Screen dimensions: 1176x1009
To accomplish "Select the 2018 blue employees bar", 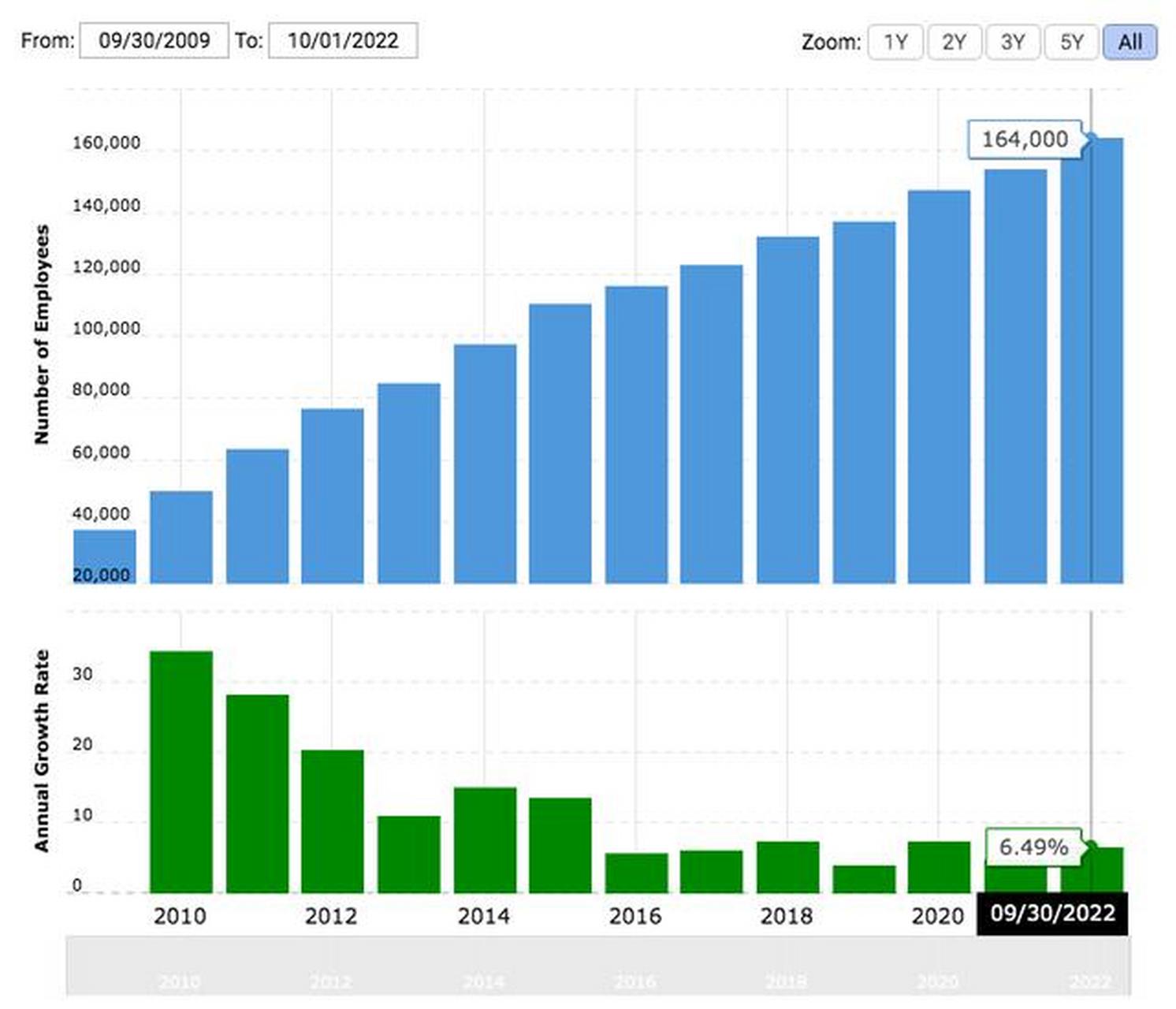I will pos(787,410).
